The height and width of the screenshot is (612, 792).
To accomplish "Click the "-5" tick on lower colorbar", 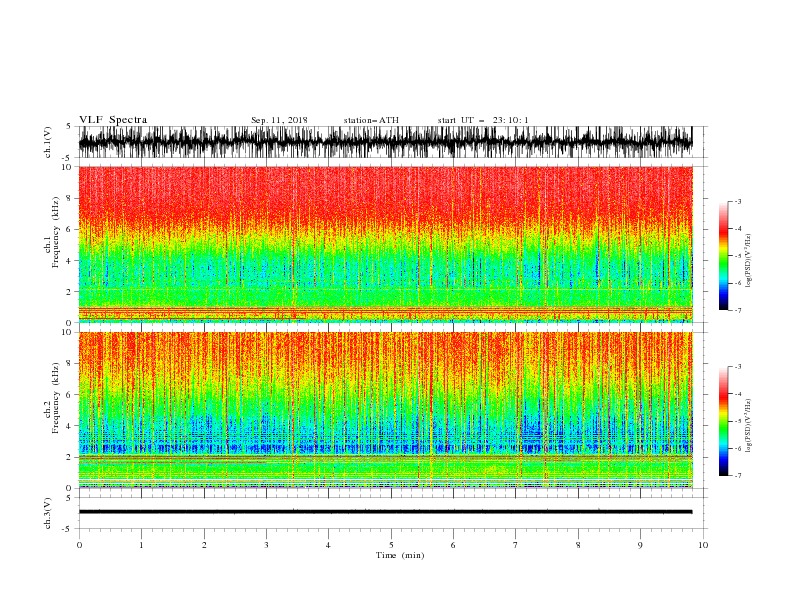I will [738, 421].
